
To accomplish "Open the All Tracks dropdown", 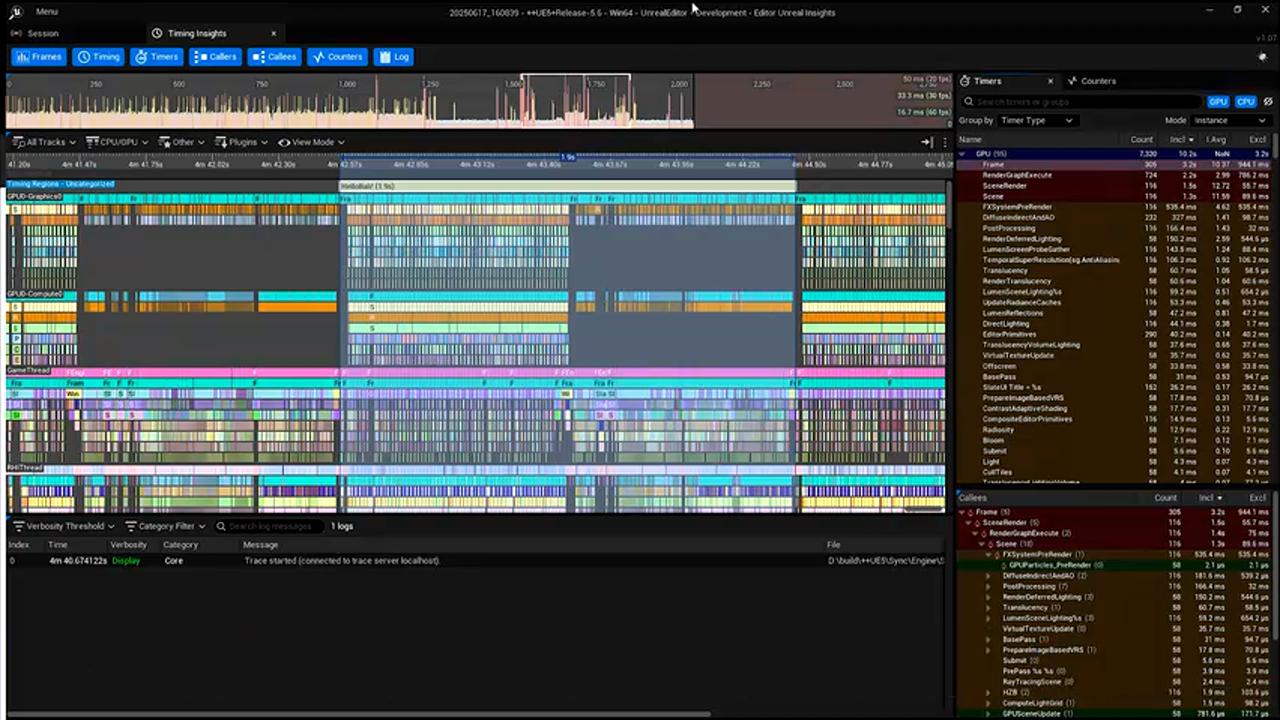I will click(45, 142).
